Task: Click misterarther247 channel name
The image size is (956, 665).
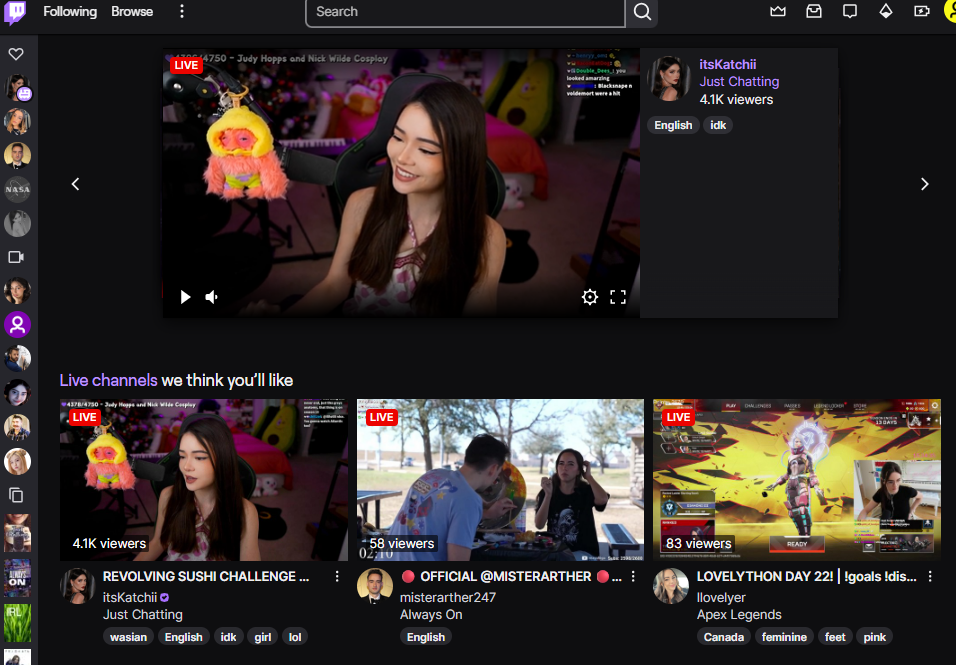Action: click(448, 597)
